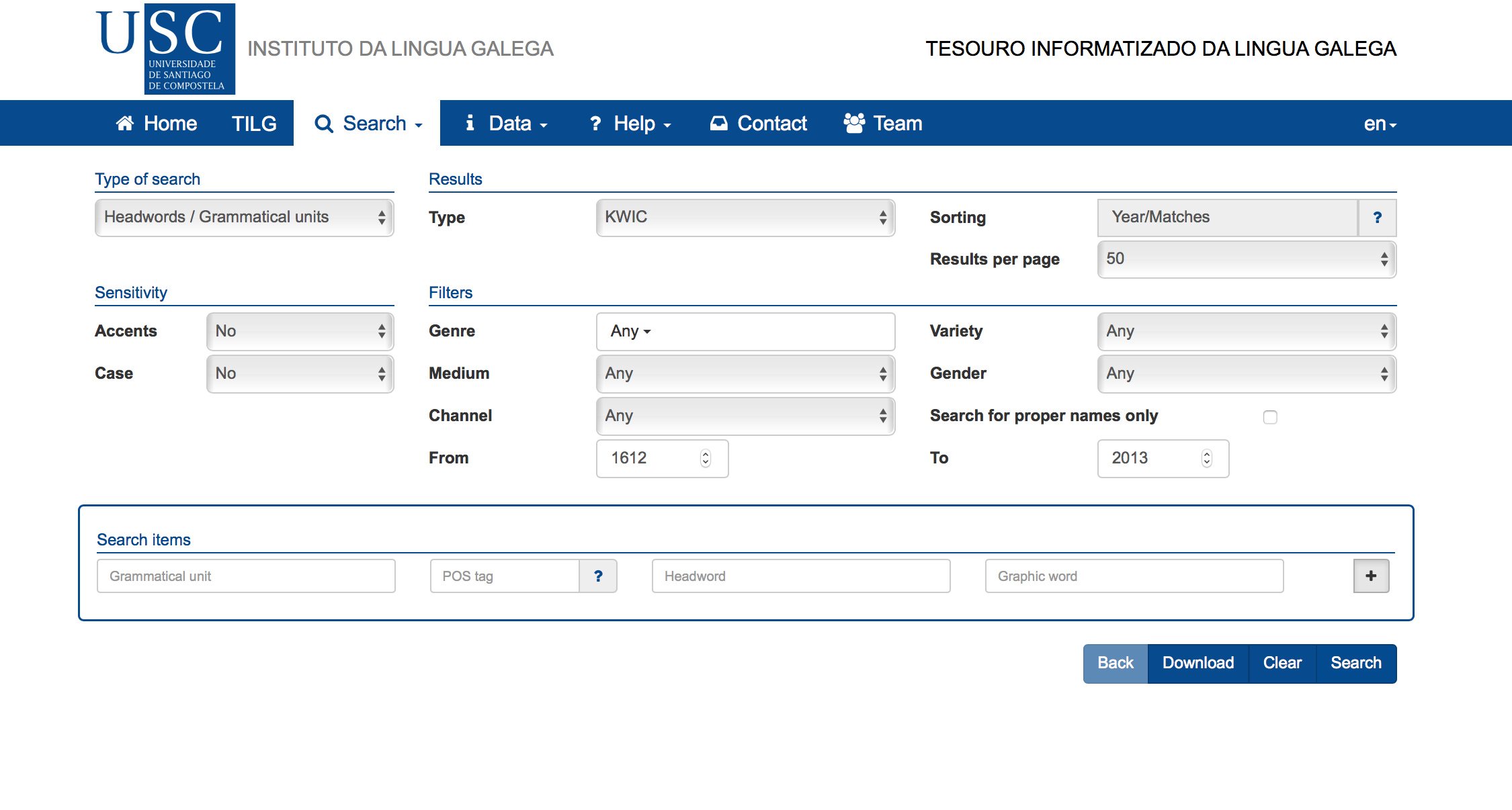Click Tesouro Informatizado da Lingua Galega heading

[1161, 48]
